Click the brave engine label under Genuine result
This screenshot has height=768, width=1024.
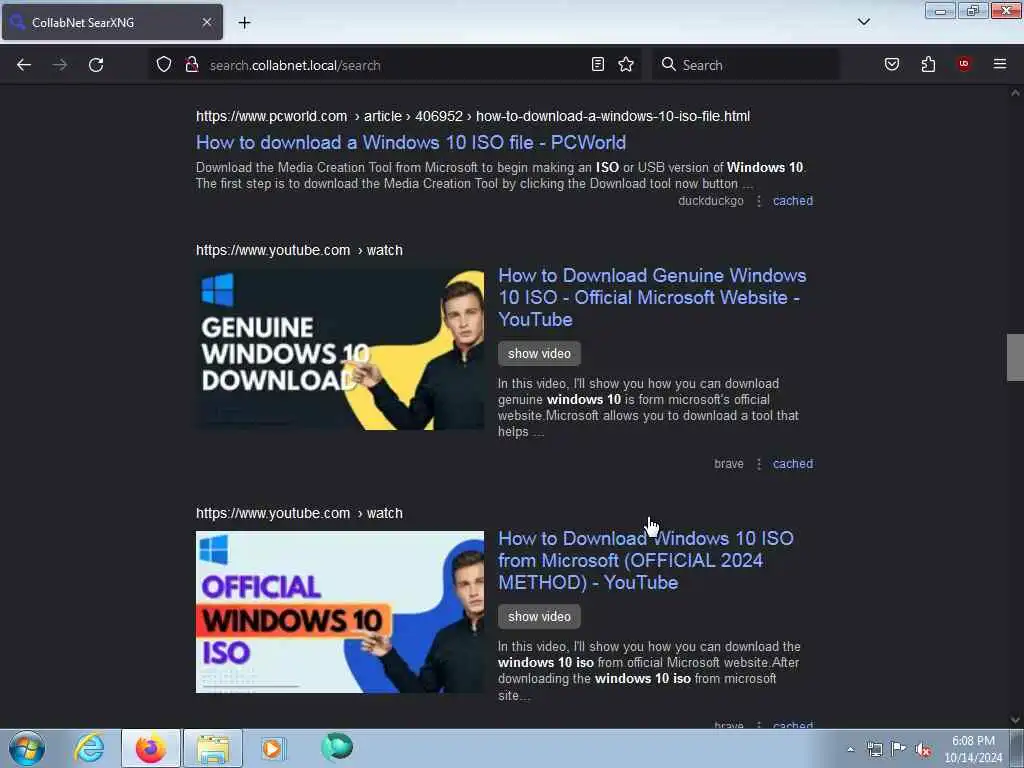coord(729,464)
